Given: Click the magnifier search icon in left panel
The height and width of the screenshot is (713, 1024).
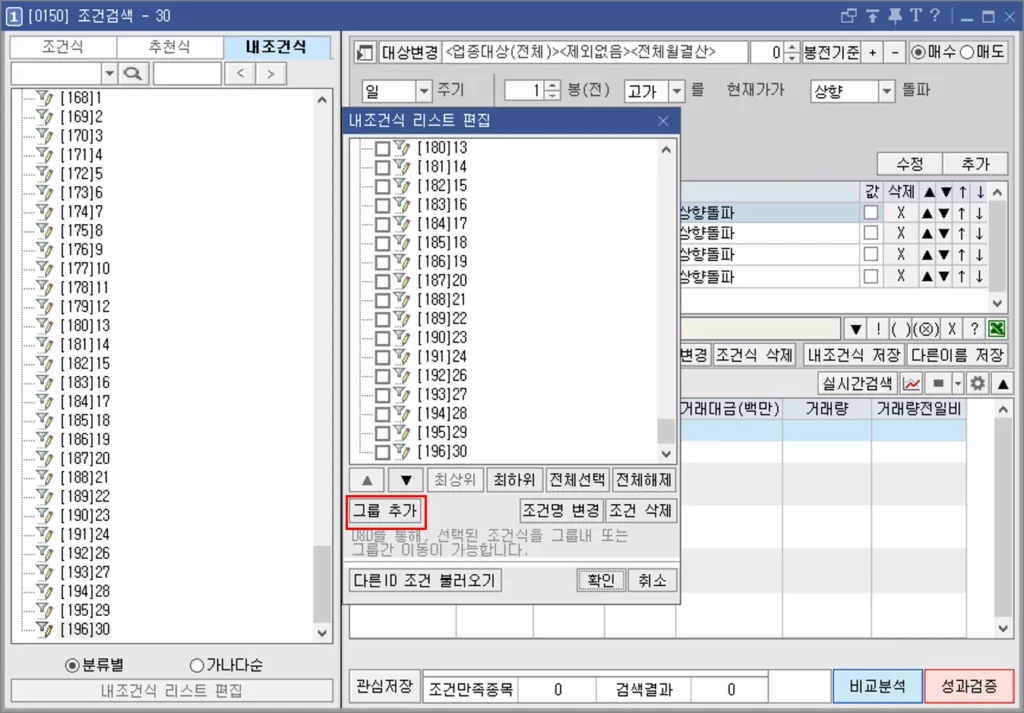Looking at the screenshot, I should pos(133,73).
